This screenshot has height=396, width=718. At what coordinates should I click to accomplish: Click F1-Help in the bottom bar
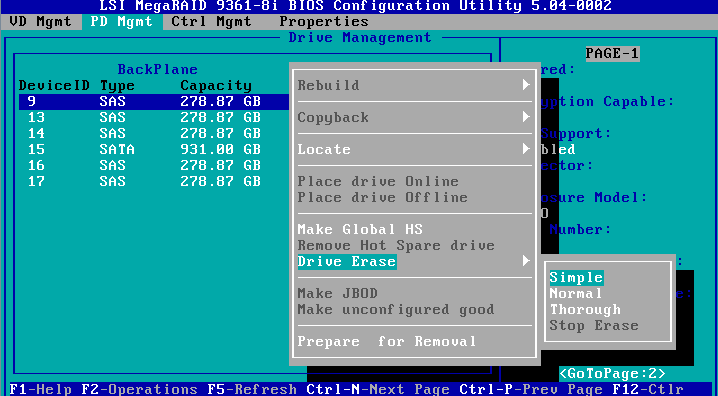[x=41, y=389]
